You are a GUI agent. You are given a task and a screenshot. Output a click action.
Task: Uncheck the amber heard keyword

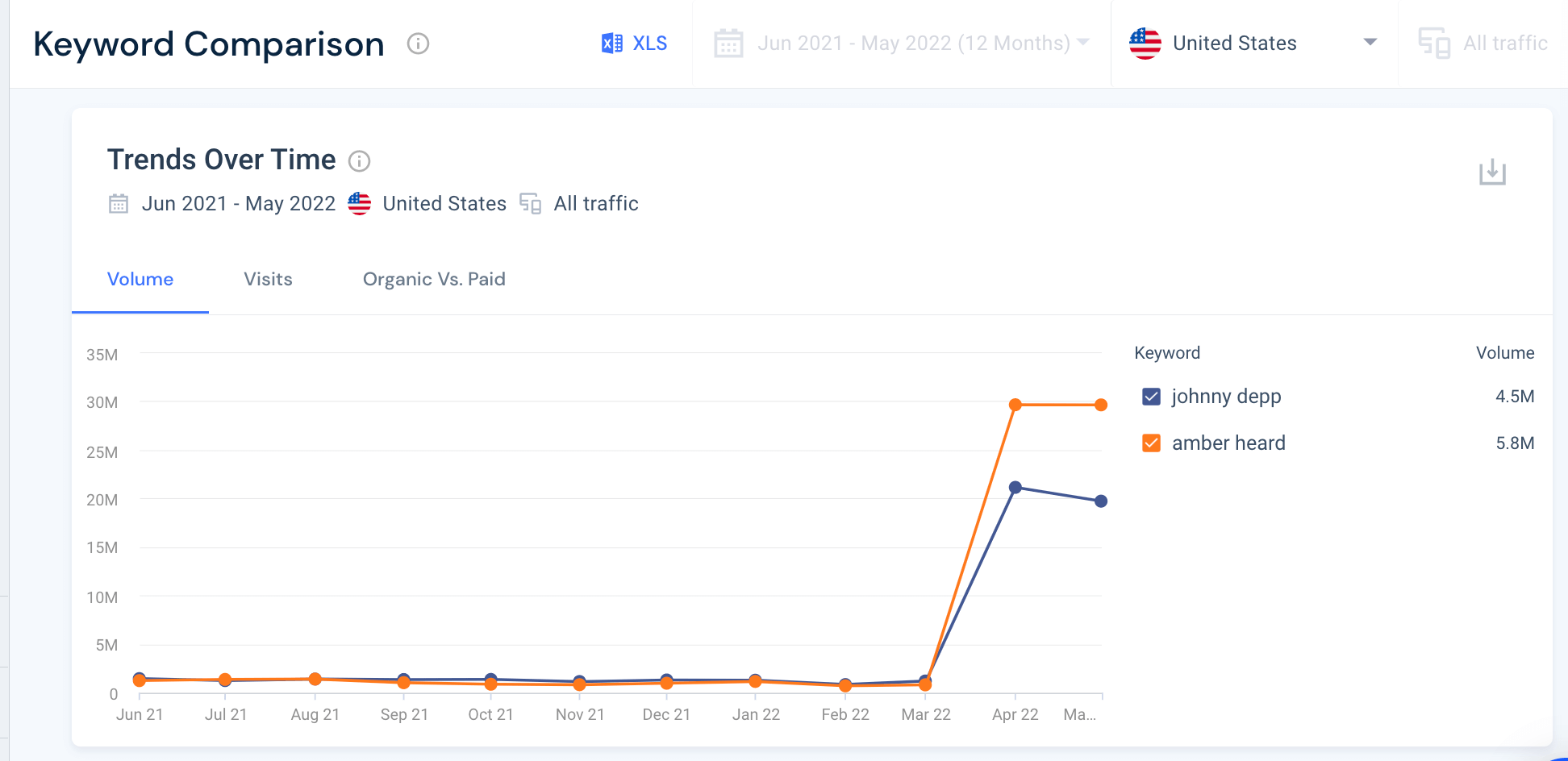tap(1151, 442)
